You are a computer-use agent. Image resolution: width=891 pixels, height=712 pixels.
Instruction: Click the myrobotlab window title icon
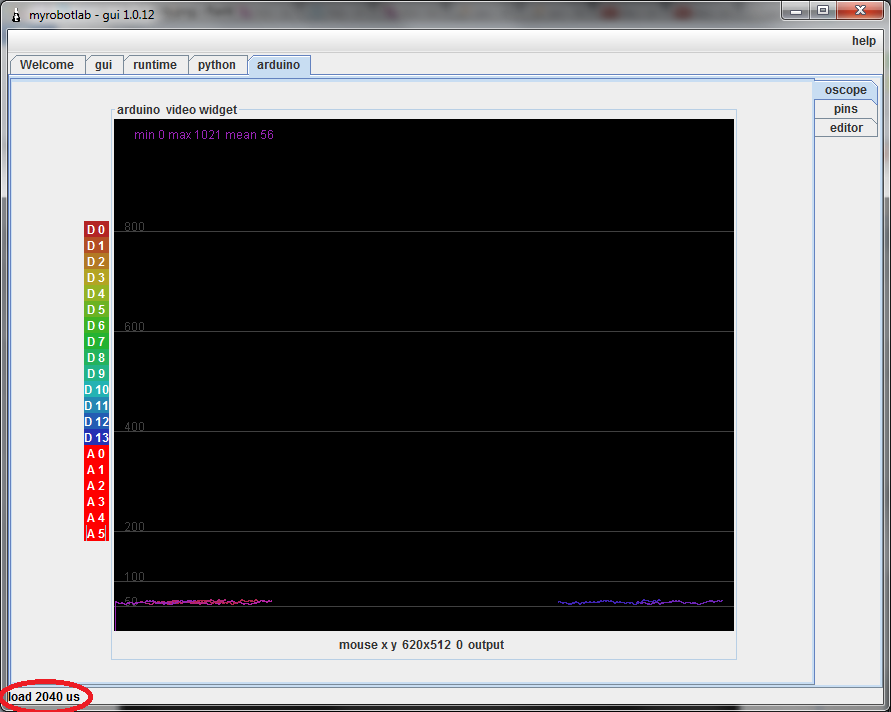click(16, 15)
